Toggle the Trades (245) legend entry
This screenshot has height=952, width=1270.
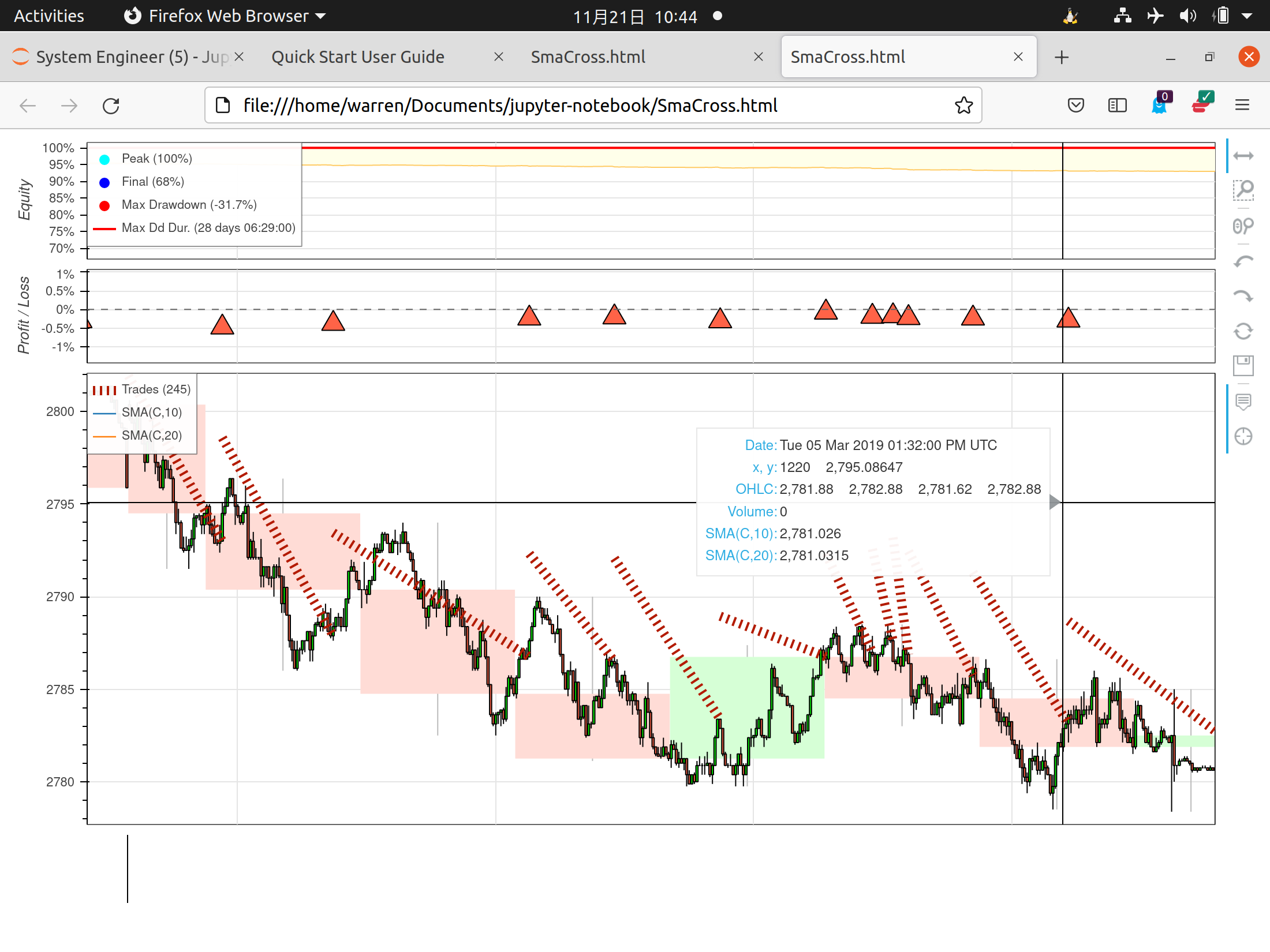coord(142,389)
